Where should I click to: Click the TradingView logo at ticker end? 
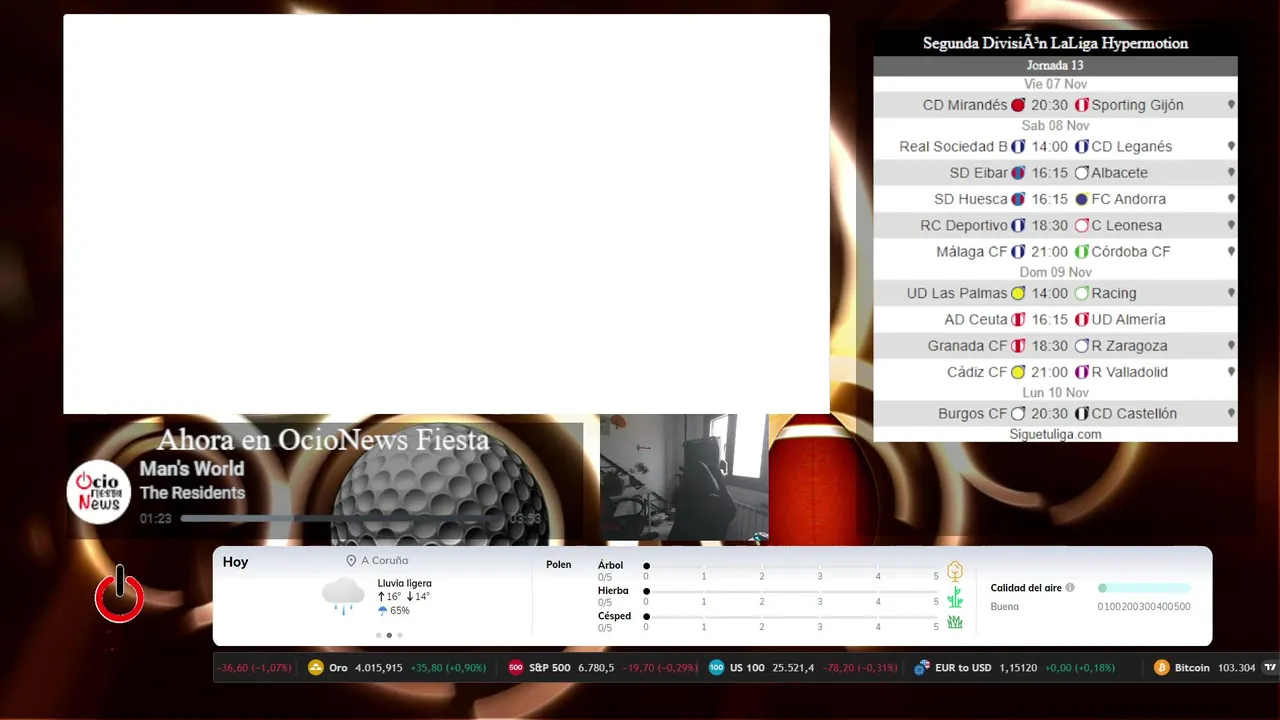tap(1270, 668)
